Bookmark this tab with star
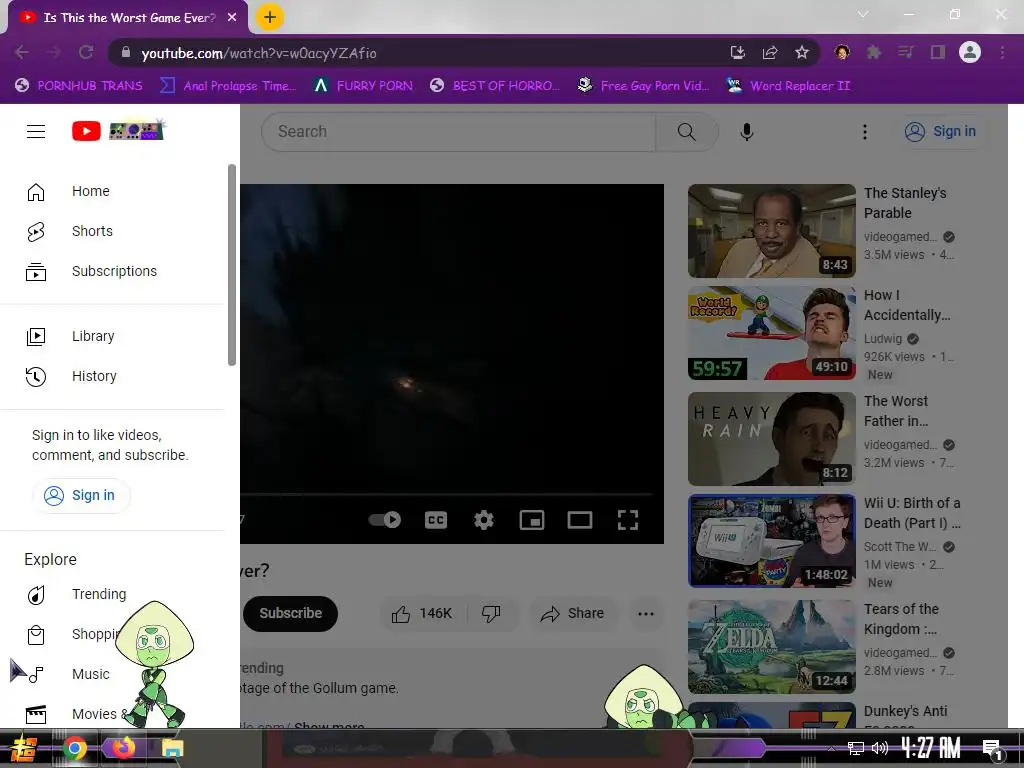1024x768 pixels. (x=801, y=53)
